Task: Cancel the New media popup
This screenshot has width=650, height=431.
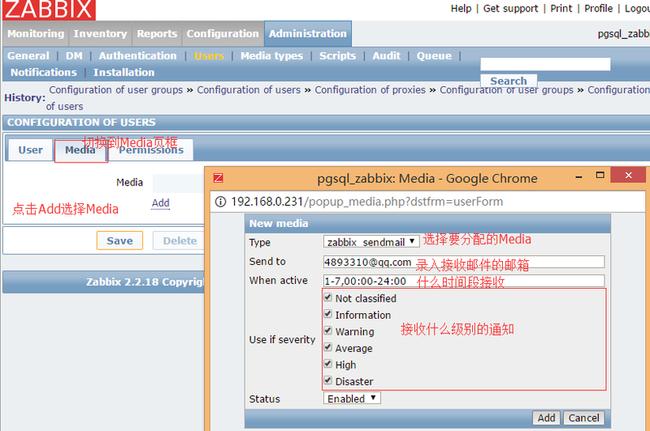Action: 583,418
